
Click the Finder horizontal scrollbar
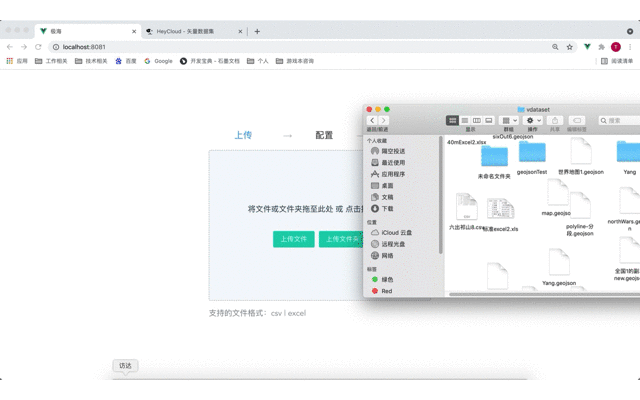pyautogui.click(x=544, y=294)
